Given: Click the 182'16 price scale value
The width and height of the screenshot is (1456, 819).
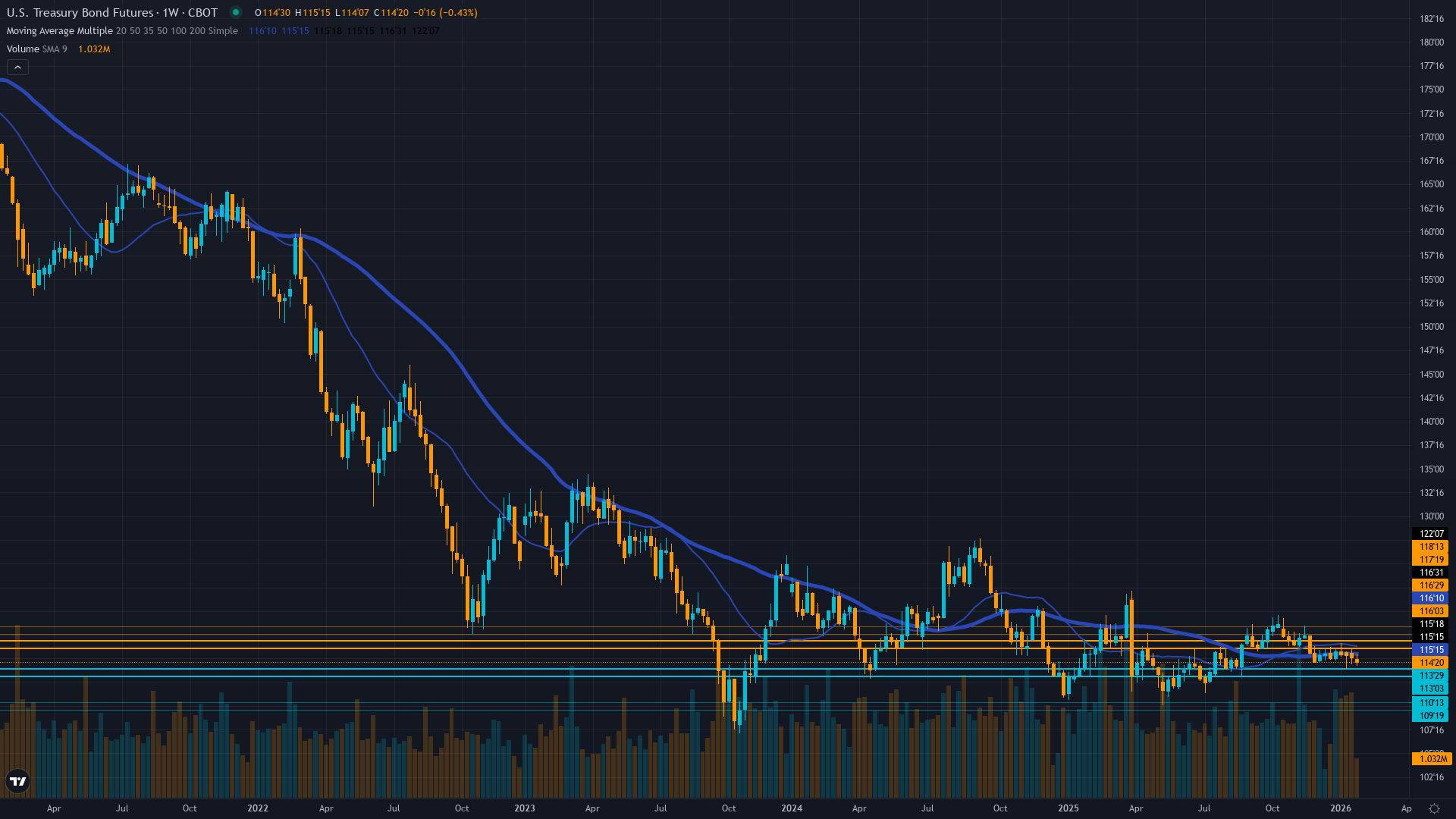Looking at the screenshot, I should click(x=1432, y=19).
